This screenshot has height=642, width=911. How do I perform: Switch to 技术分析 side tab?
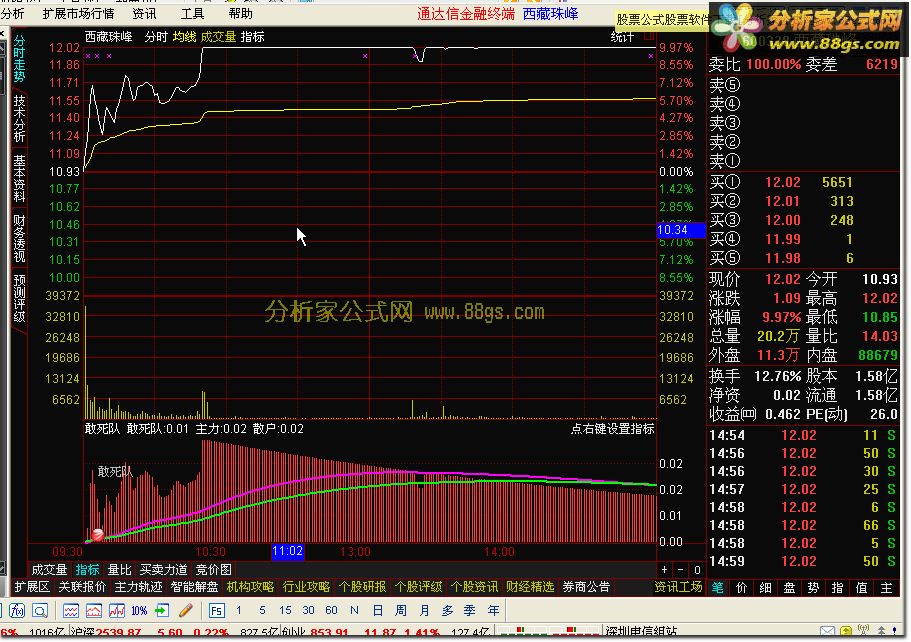pyautogui.click(x=19, y=119)
